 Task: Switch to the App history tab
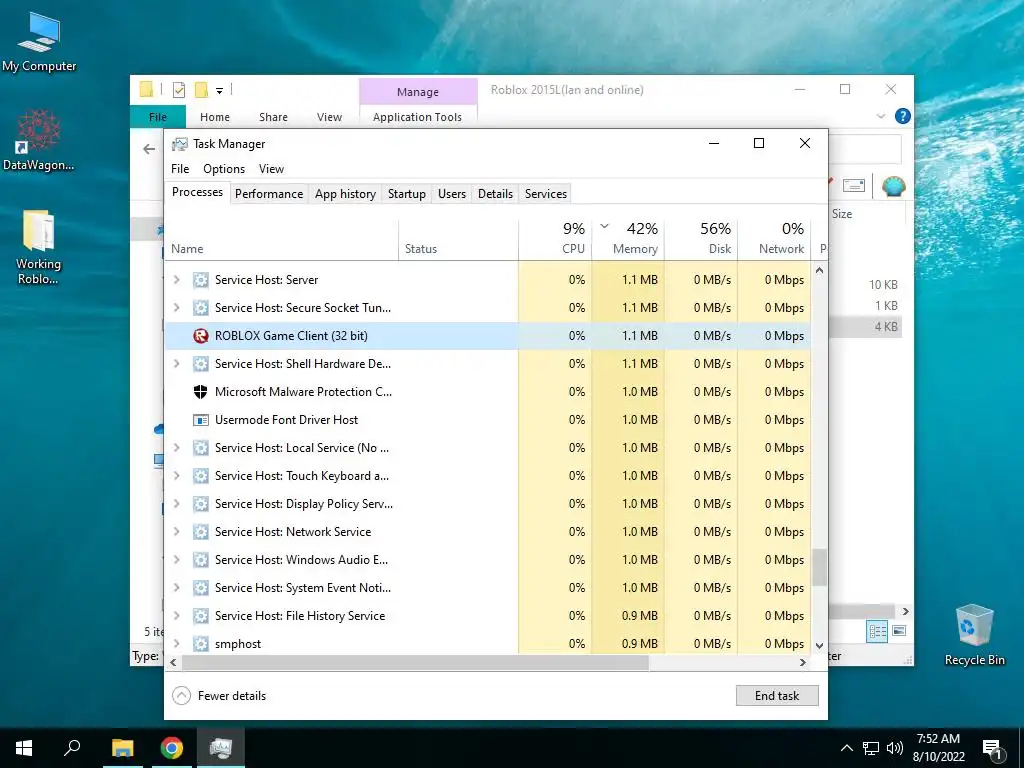click(x=345, y=194)
